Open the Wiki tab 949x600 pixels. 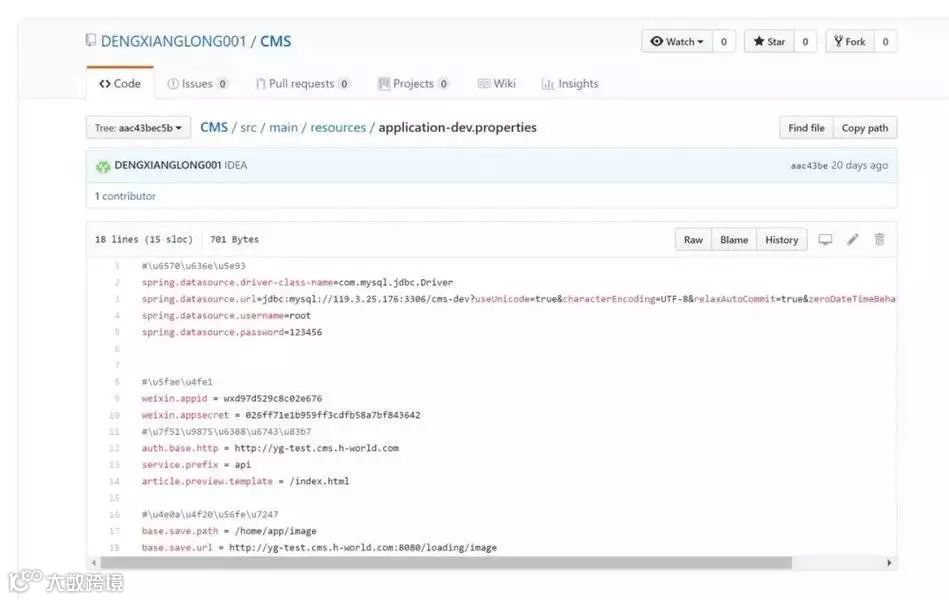[497, 84]
